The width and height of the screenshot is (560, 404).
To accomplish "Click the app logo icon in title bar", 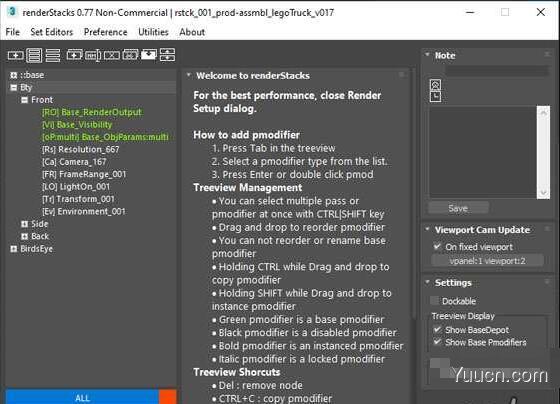I will [12, 12].
